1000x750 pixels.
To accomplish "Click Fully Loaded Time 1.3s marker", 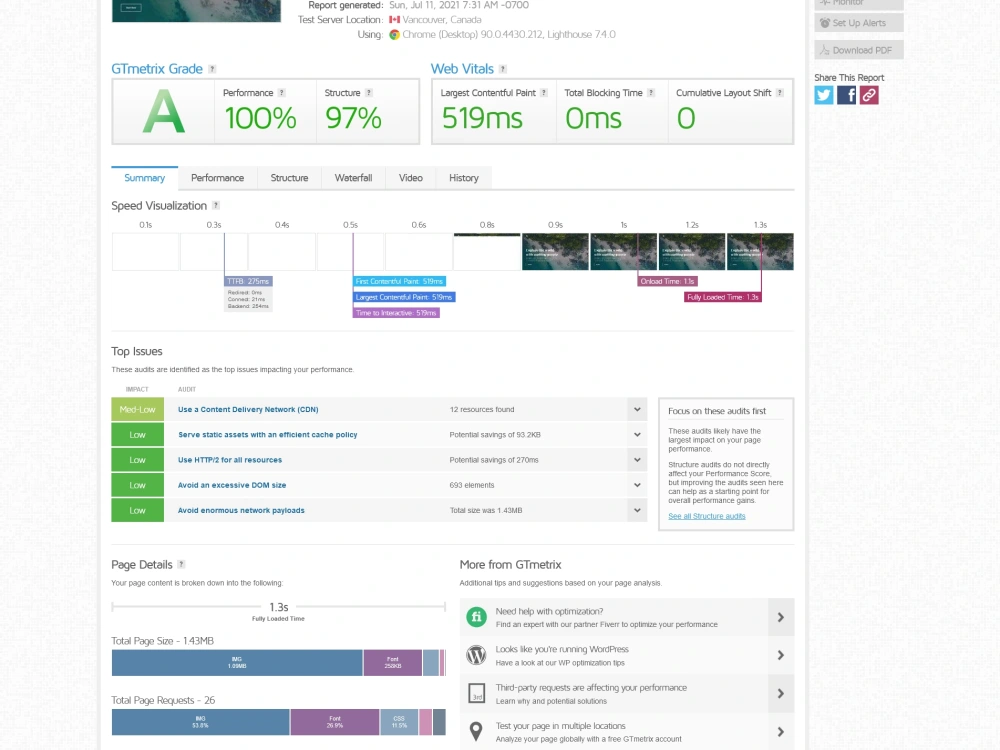I will (x=723, y=297).
